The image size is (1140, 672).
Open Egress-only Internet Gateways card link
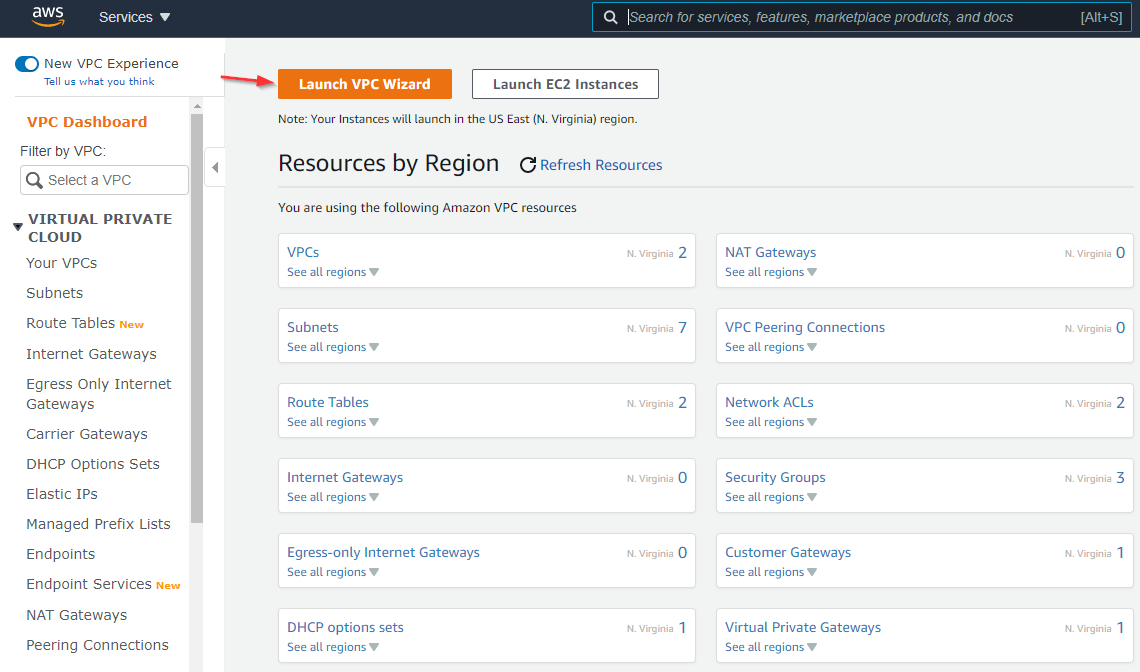383,552
